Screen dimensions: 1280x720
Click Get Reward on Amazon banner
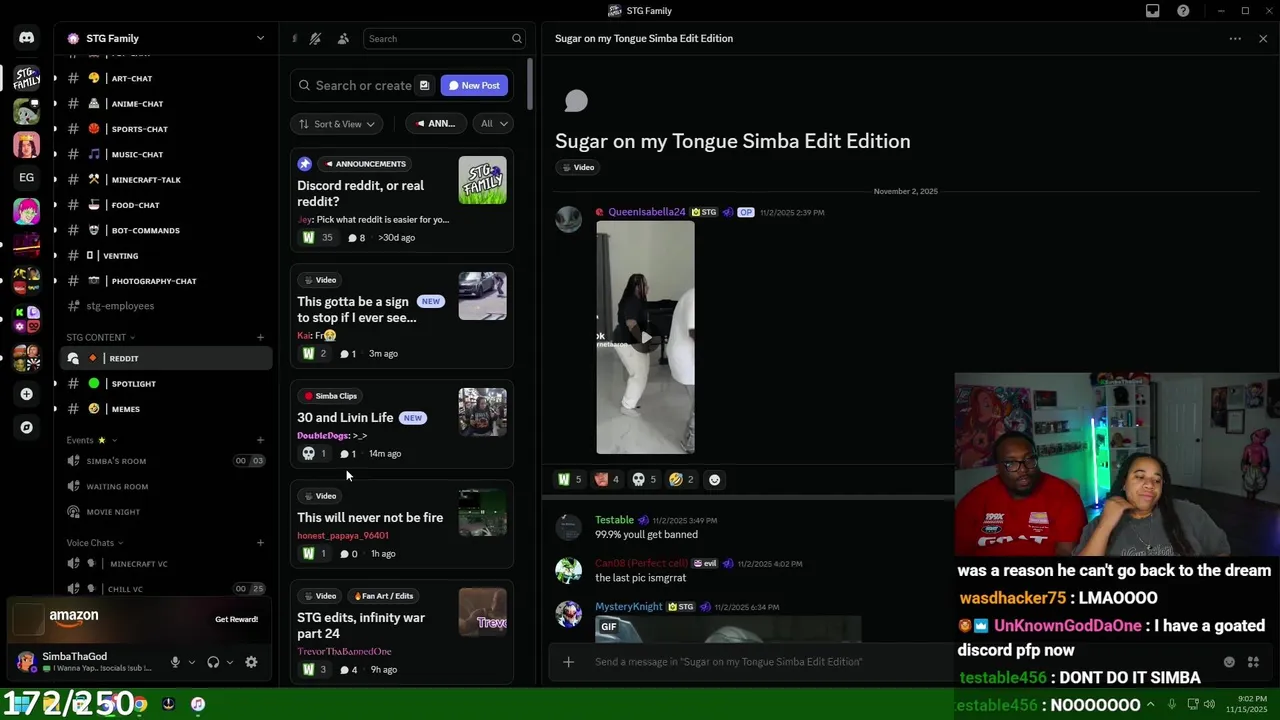(236, 619)
